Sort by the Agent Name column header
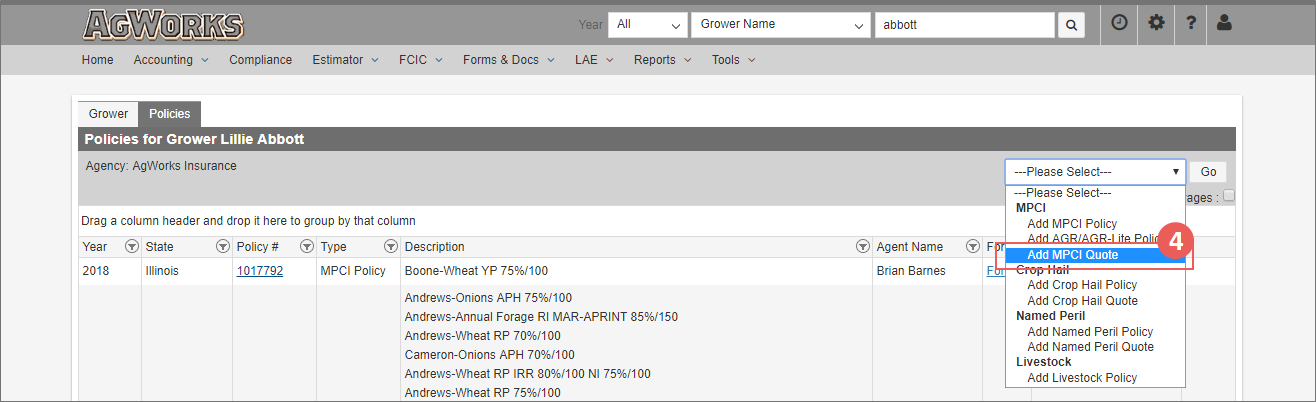Screen dimensions: 1316x402 tap(910, 247)
